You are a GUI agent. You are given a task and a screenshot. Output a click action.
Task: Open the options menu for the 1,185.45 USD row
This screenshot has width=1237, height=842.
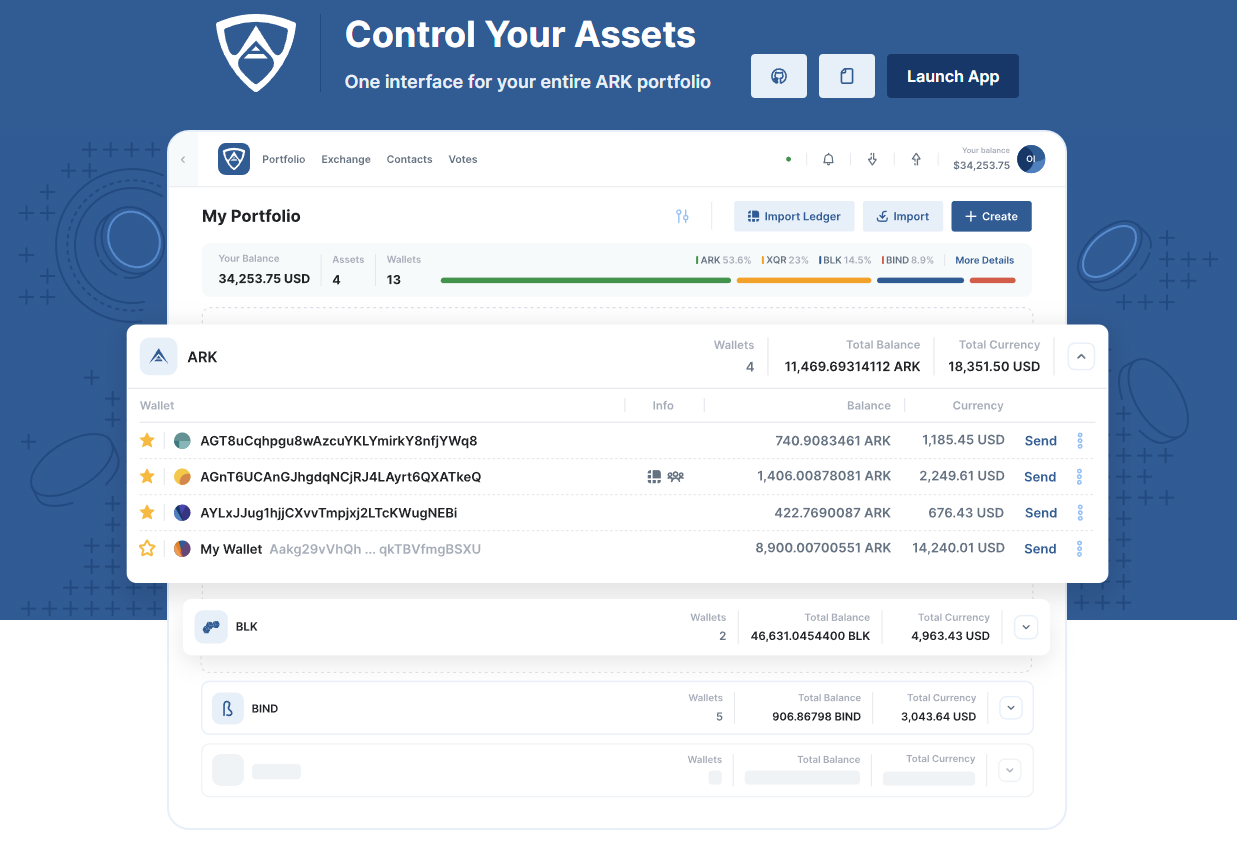click(1080, 441)
